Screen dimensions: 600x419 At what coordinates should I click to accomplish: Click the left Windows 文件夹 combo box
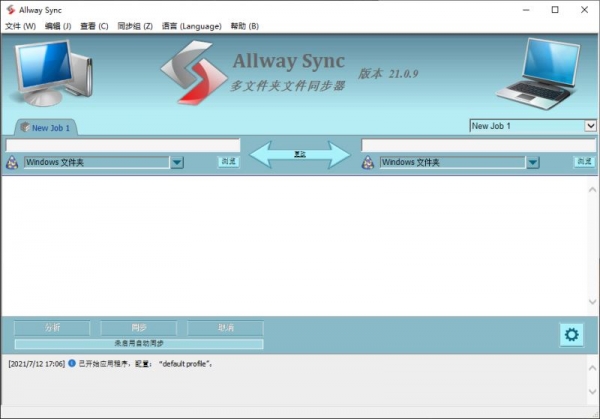104,163
